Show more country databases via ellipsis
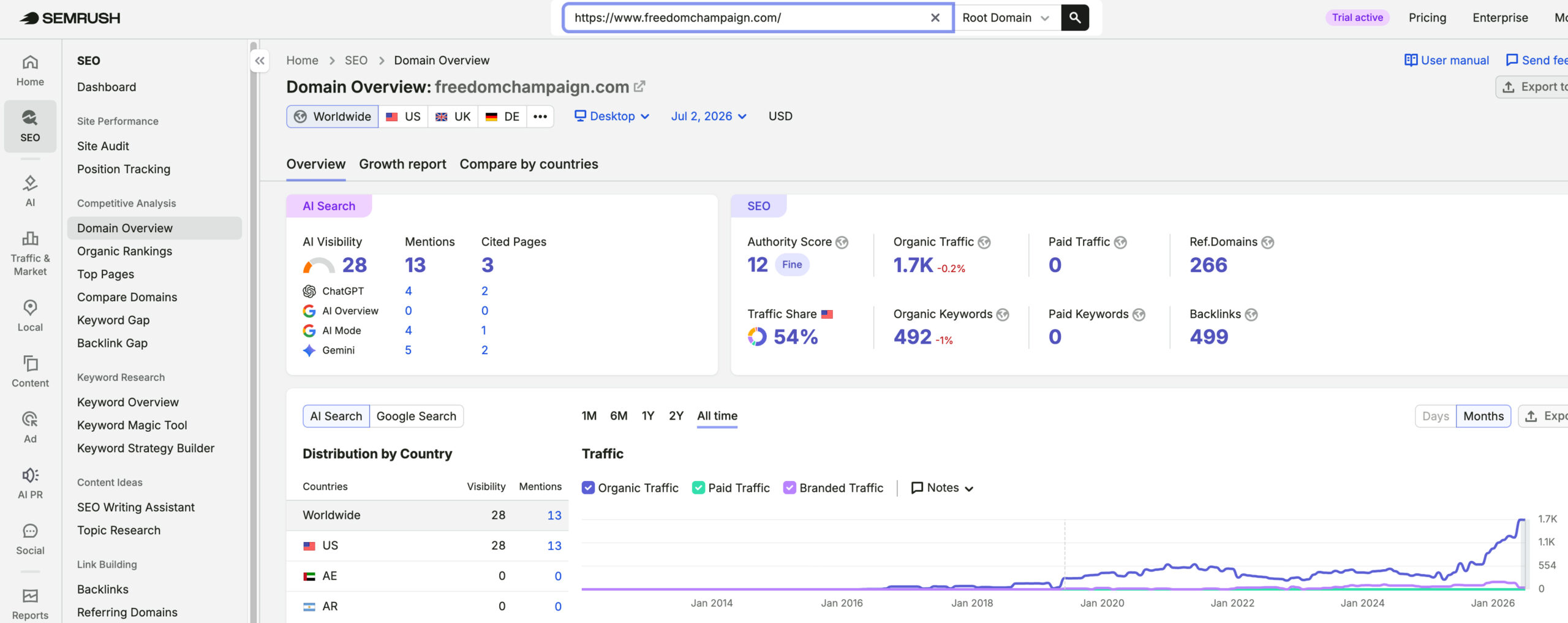The image size is (1568, 623). (540, 116)
